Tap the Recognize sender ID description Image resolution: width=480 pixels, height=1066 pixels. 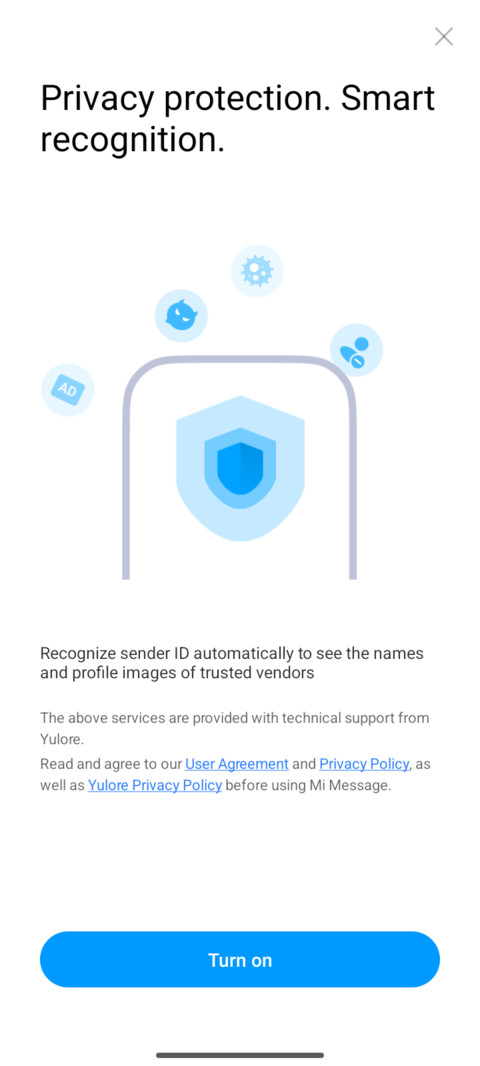[x=232, y=663]
